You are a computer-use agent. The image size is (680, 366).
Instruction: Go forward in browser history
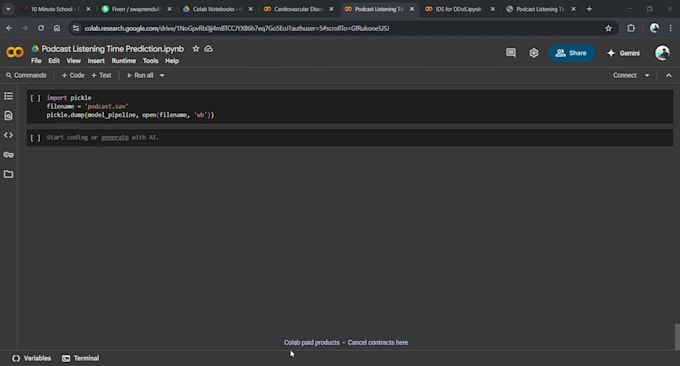(x=25, y=28)
